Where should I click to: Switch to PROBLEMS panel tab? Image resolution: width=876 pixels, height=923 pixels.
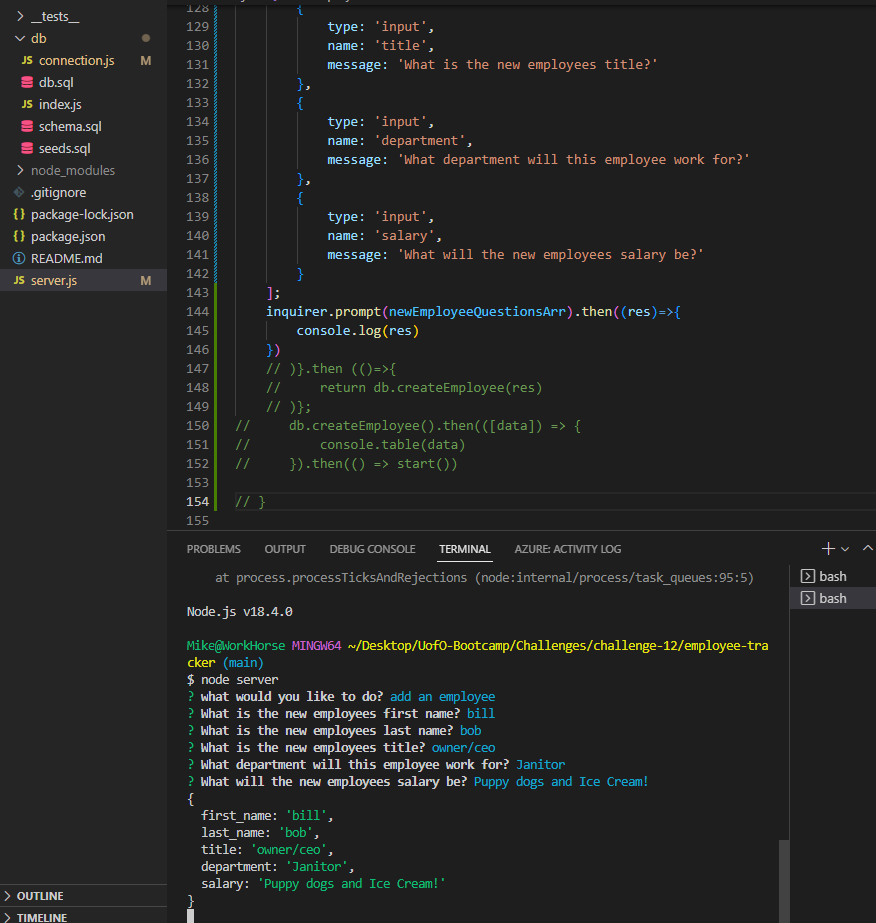click(214, 549)
